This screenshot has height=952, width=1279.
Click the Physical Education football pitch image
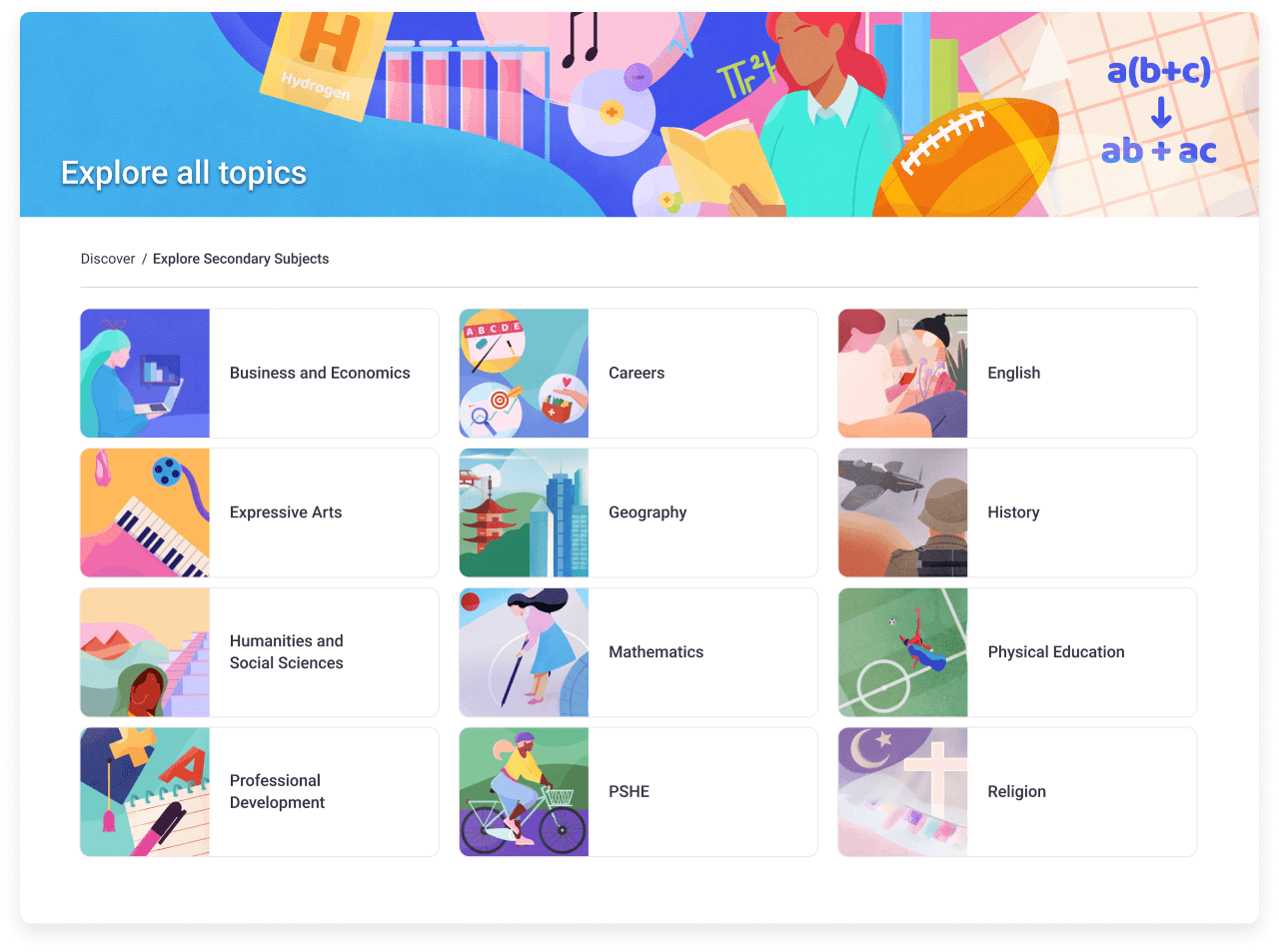[x=902, y=652]
